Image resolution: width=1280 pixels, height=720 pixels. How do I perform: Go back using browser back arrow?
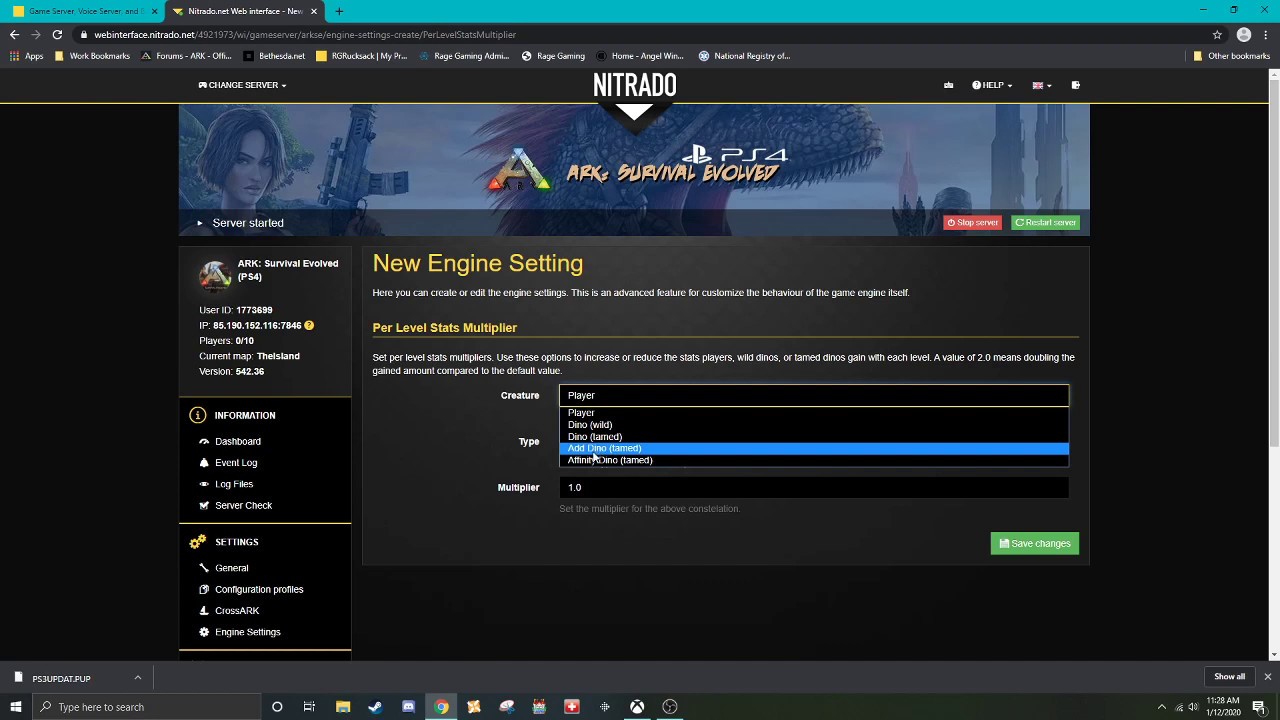14,34
